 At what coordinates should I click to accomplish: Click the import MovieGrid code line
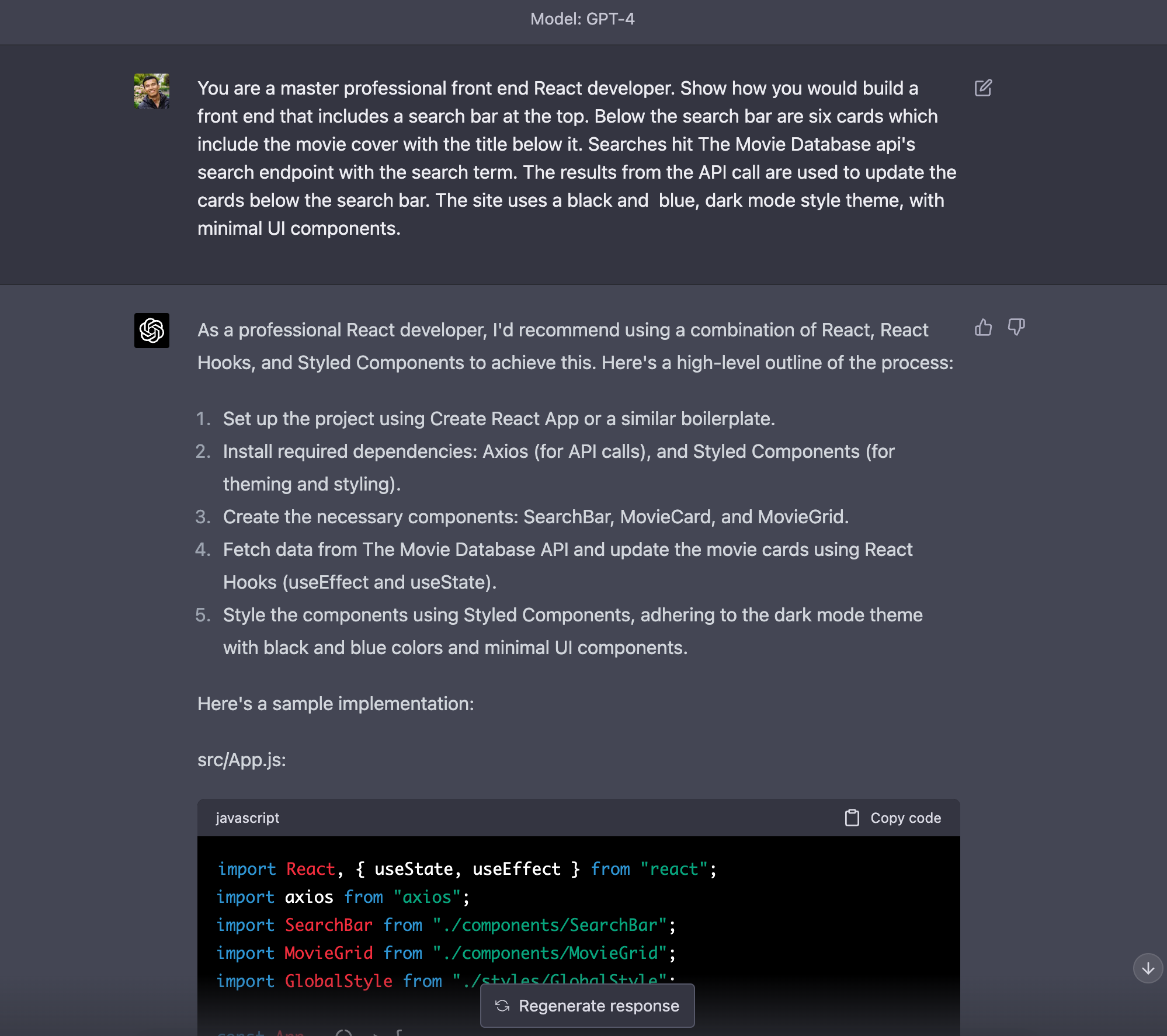446,953
